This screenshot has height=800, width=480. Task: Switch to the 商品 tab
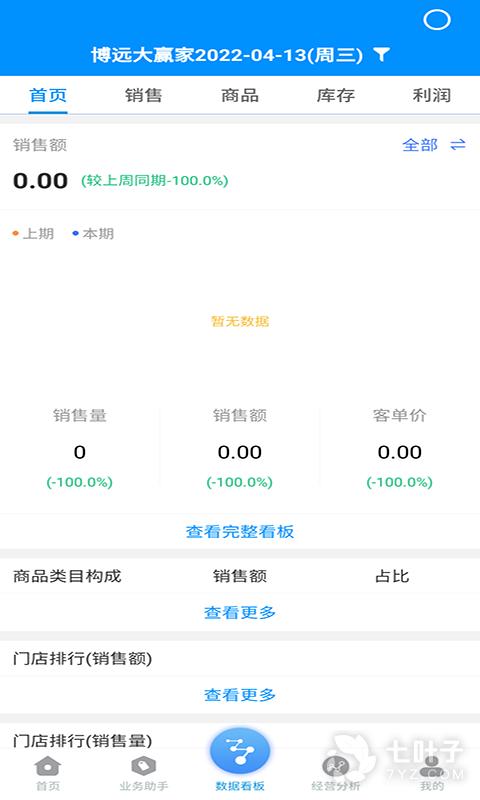click(x=240, y=95)
